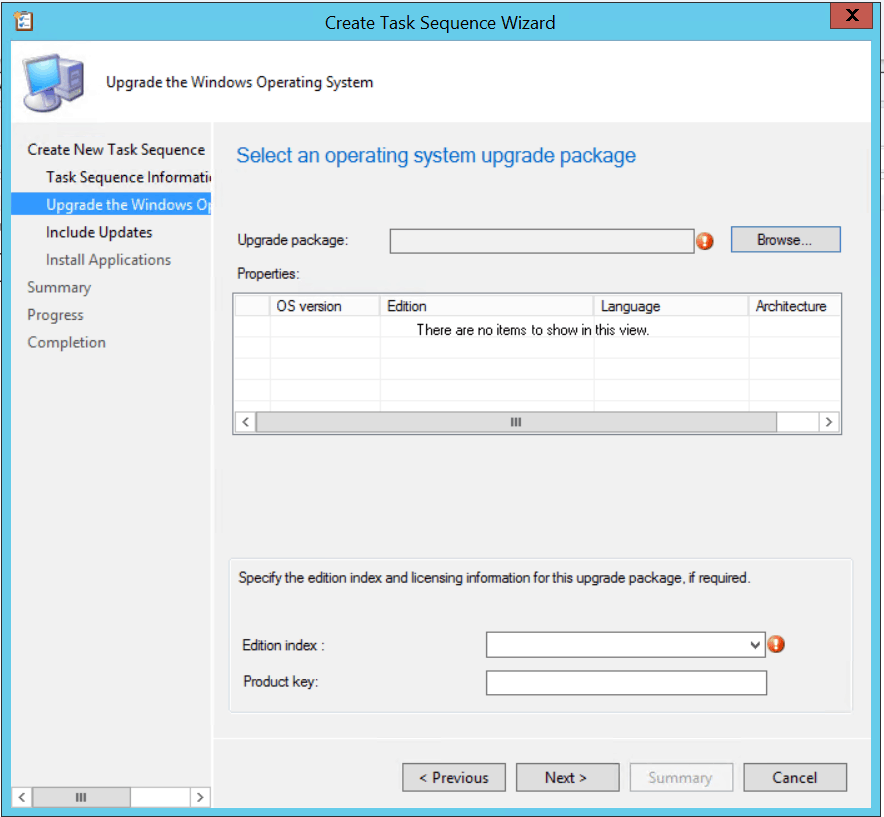Click left arrow of Properties list scrollbar
The height and width of the screenshot is (817, 884).
point(245,422)
